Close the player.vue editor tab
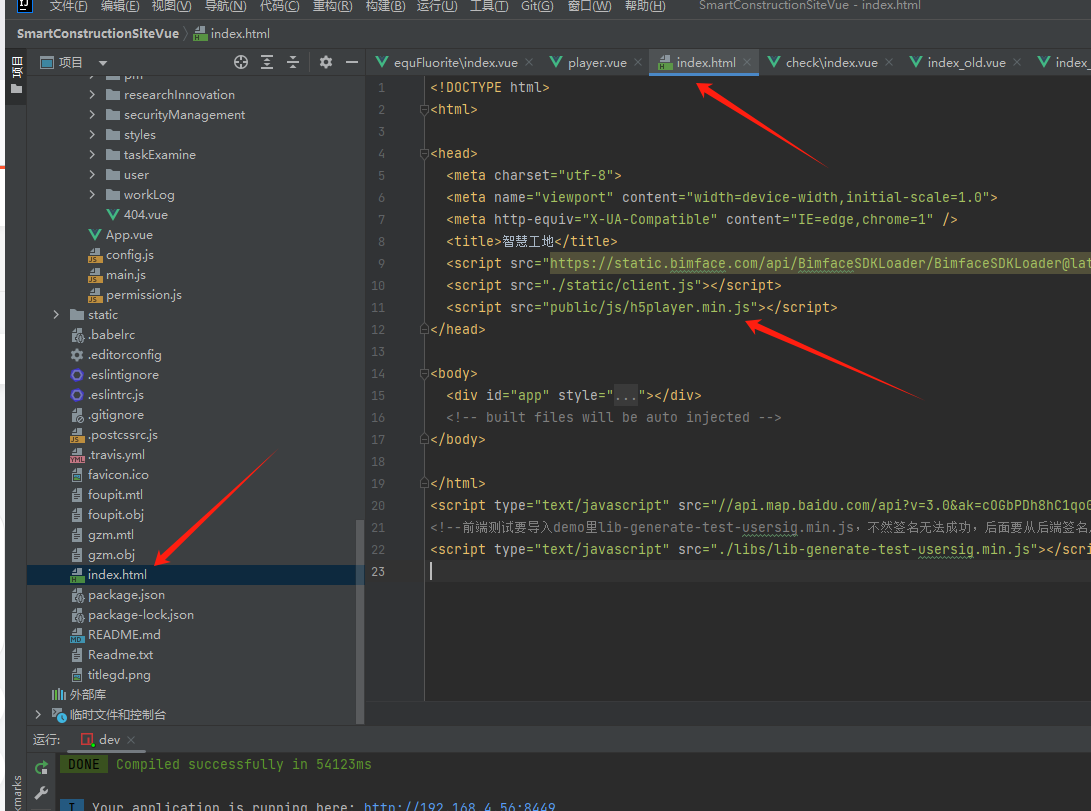This screenshot has width=1091, height=811. tap(638, 63)
